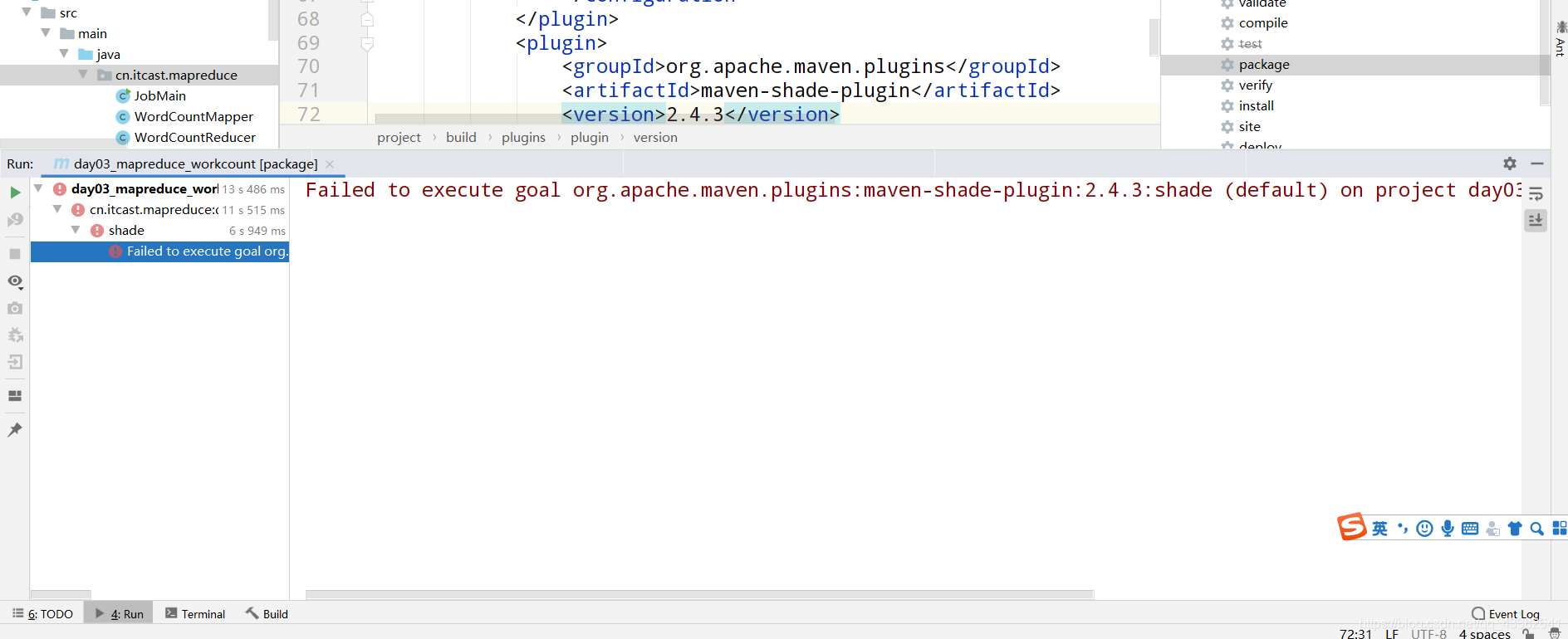Click the camera dump threads icon
The image size is (1568, 639).
pyautogui.click(x=15, y=308)
